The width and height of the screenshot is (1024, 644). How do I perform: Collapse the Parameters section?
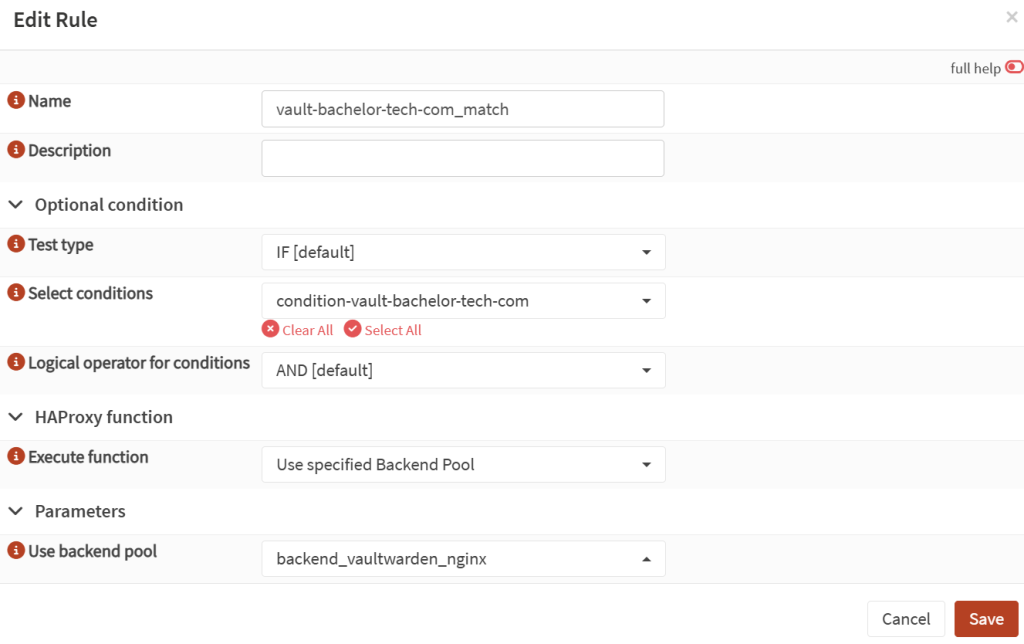click(14, 511)
